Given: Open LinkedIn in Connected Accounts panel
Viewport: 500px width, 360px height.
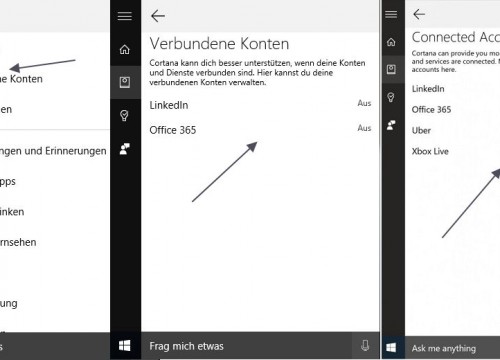Looking at the screenshot, I should coord(428,89).
